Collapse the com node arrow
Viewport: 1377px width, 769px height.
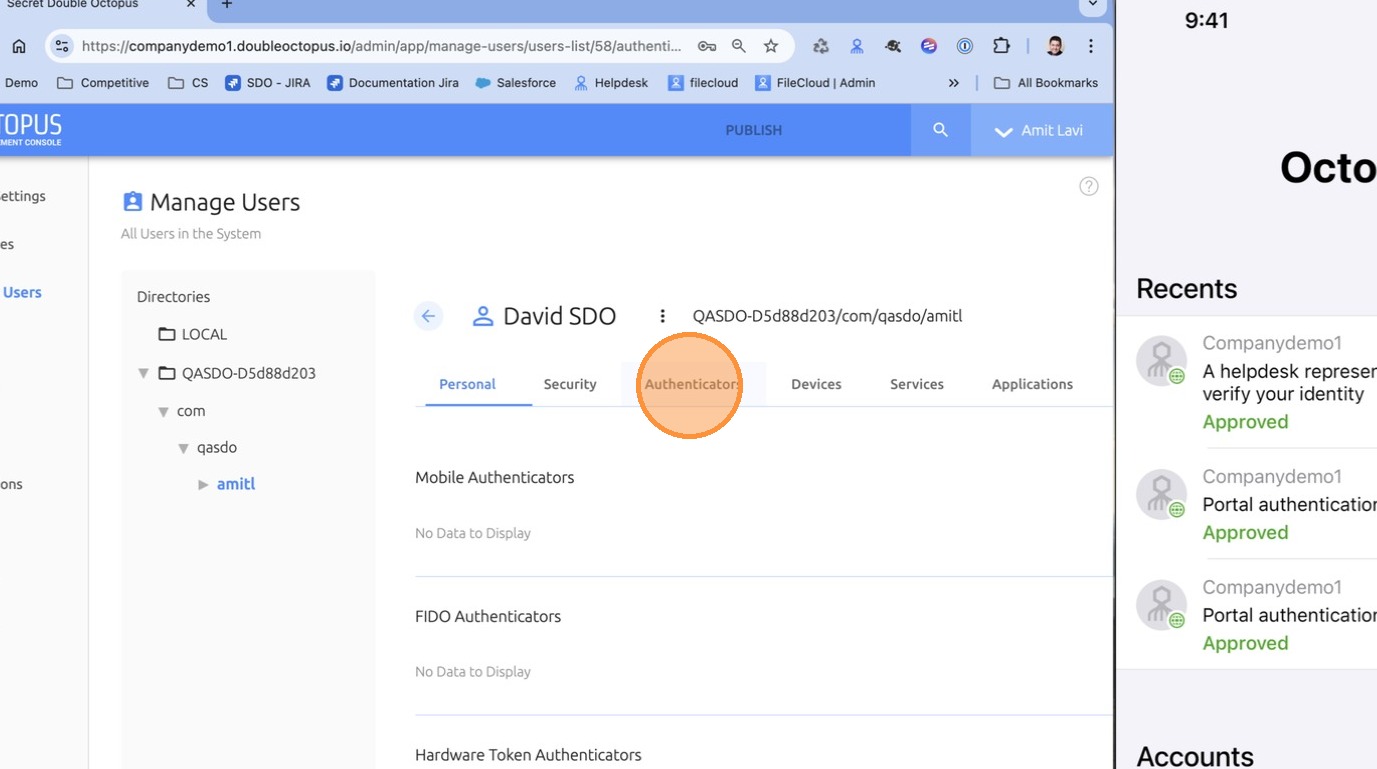coord(163,411)
